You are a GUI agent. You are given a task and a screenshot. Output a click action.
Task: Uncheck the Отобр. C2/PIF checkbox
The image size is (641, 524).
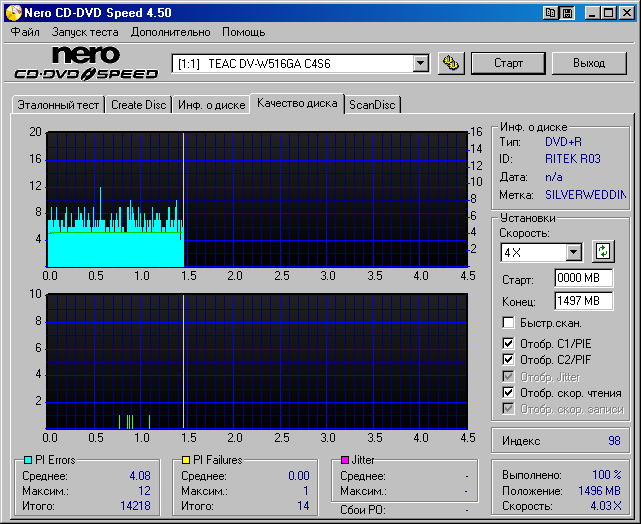point(509,360)
